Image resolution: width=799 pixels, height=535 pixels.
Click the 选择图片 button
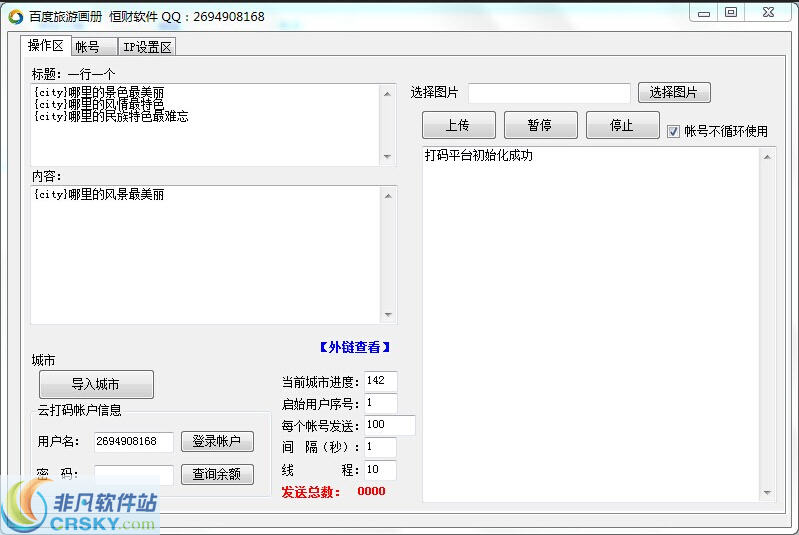coord(674,92)
